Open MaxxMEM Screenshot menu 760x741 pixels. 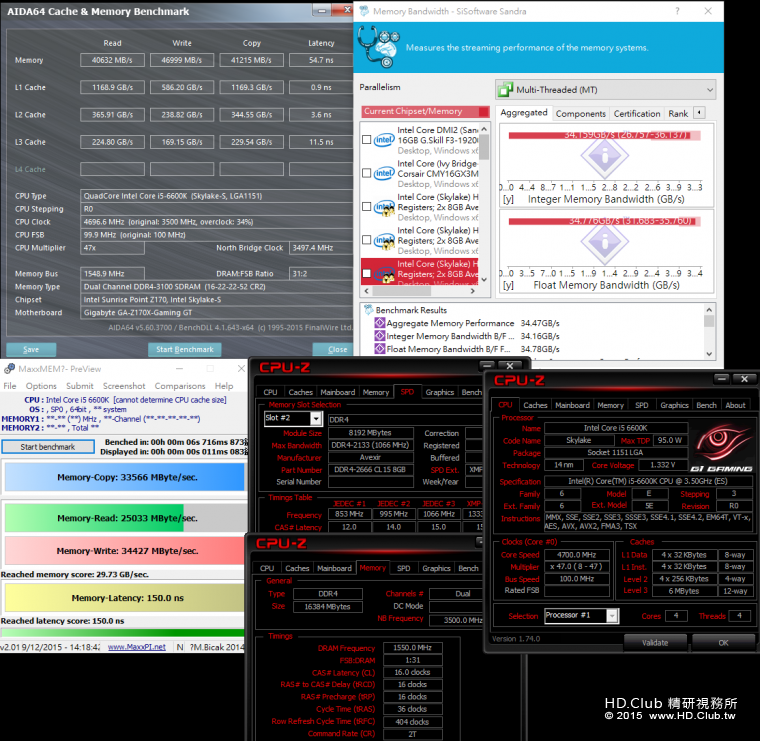[x=124, y=386]
